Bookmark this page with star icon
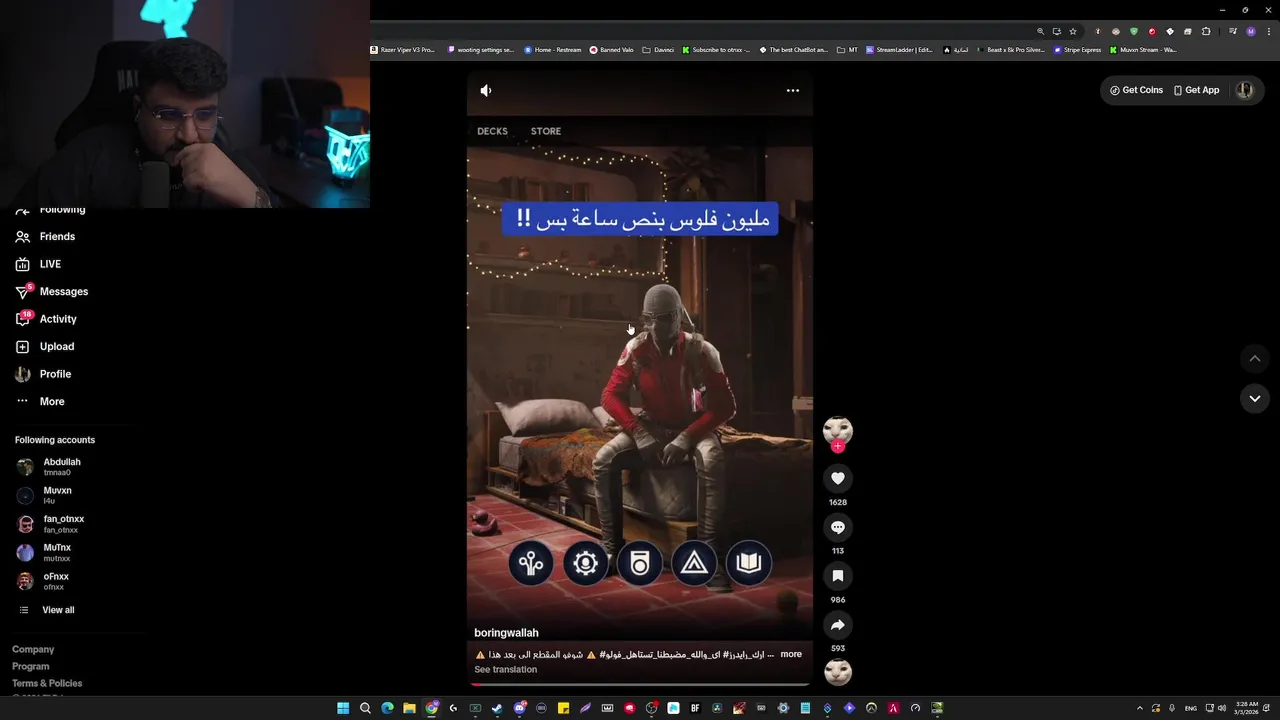The height and width of the screenshot is (720, 1280). click(x=1073, y=32)
